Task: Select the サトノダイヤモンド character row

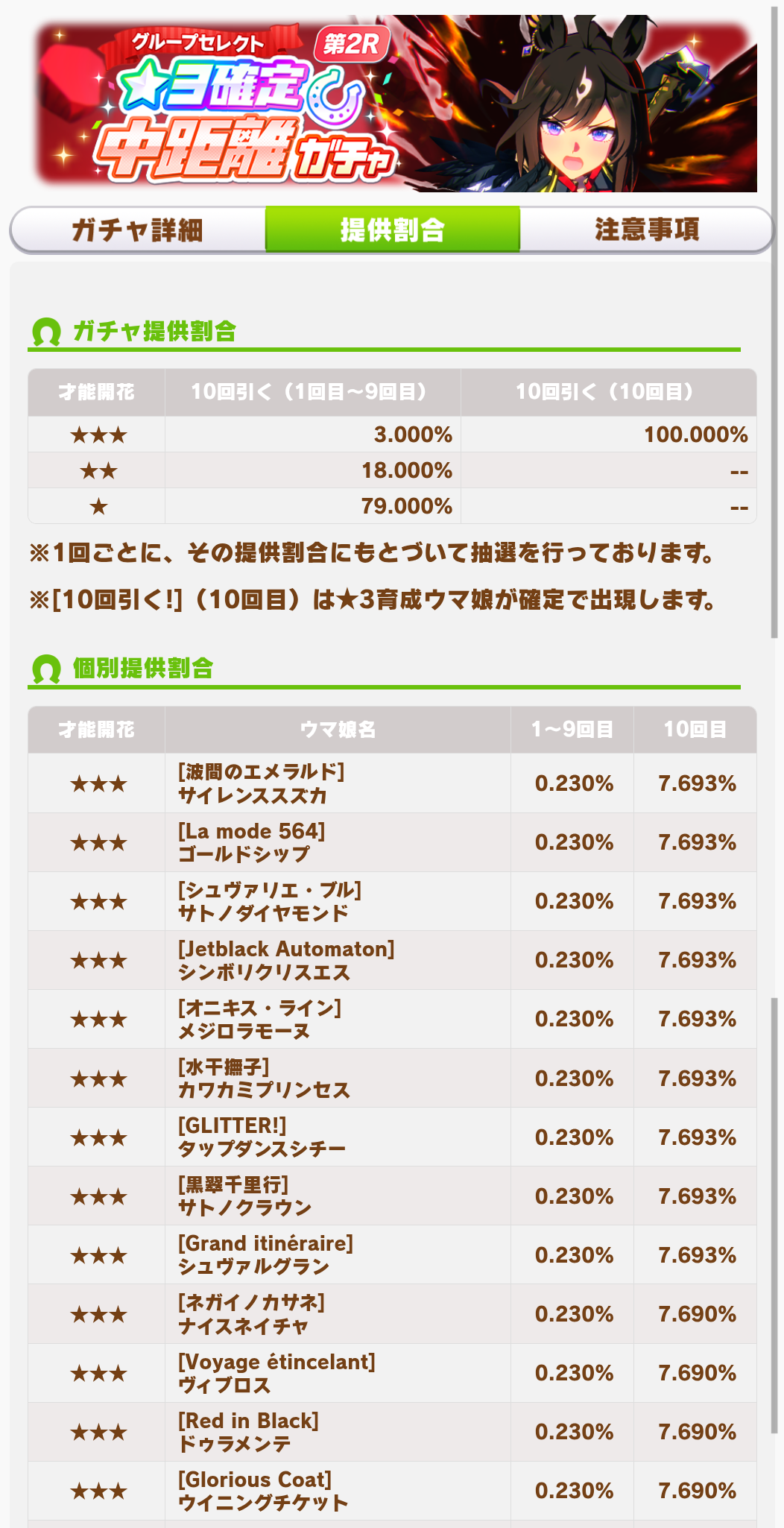Action: pyautogui.click(x=393, y=901)
